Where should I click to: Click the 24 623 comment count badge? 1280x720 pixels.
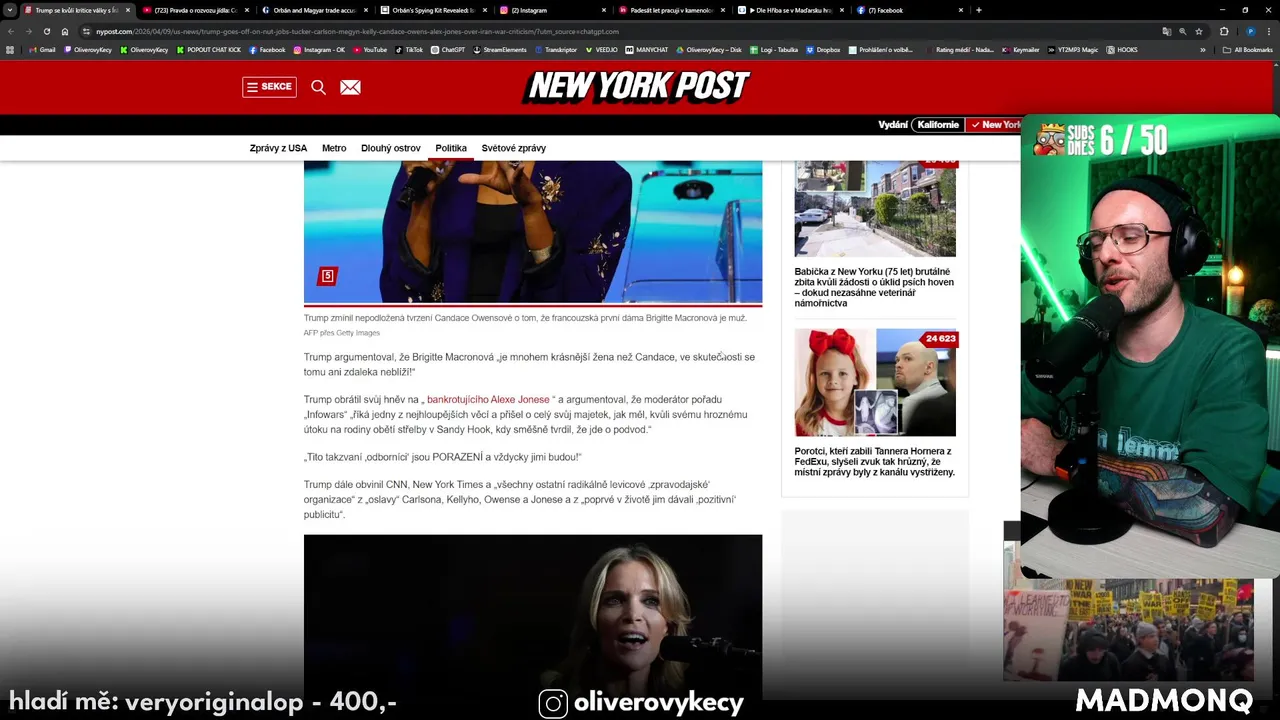pyautogui.click(x=940, y=339)
